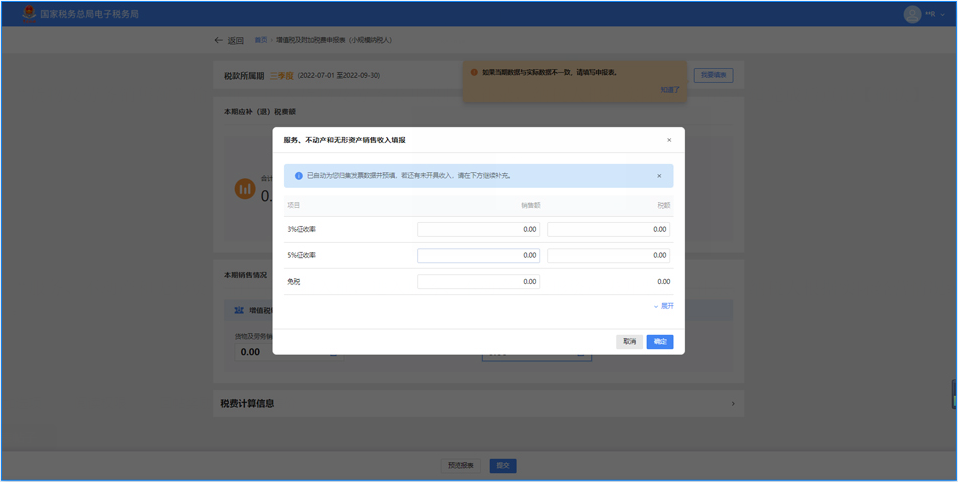Click the orange bar chart icon
Image resolution: width=958 pixels, height=482 pixels.
pos(244,188)
